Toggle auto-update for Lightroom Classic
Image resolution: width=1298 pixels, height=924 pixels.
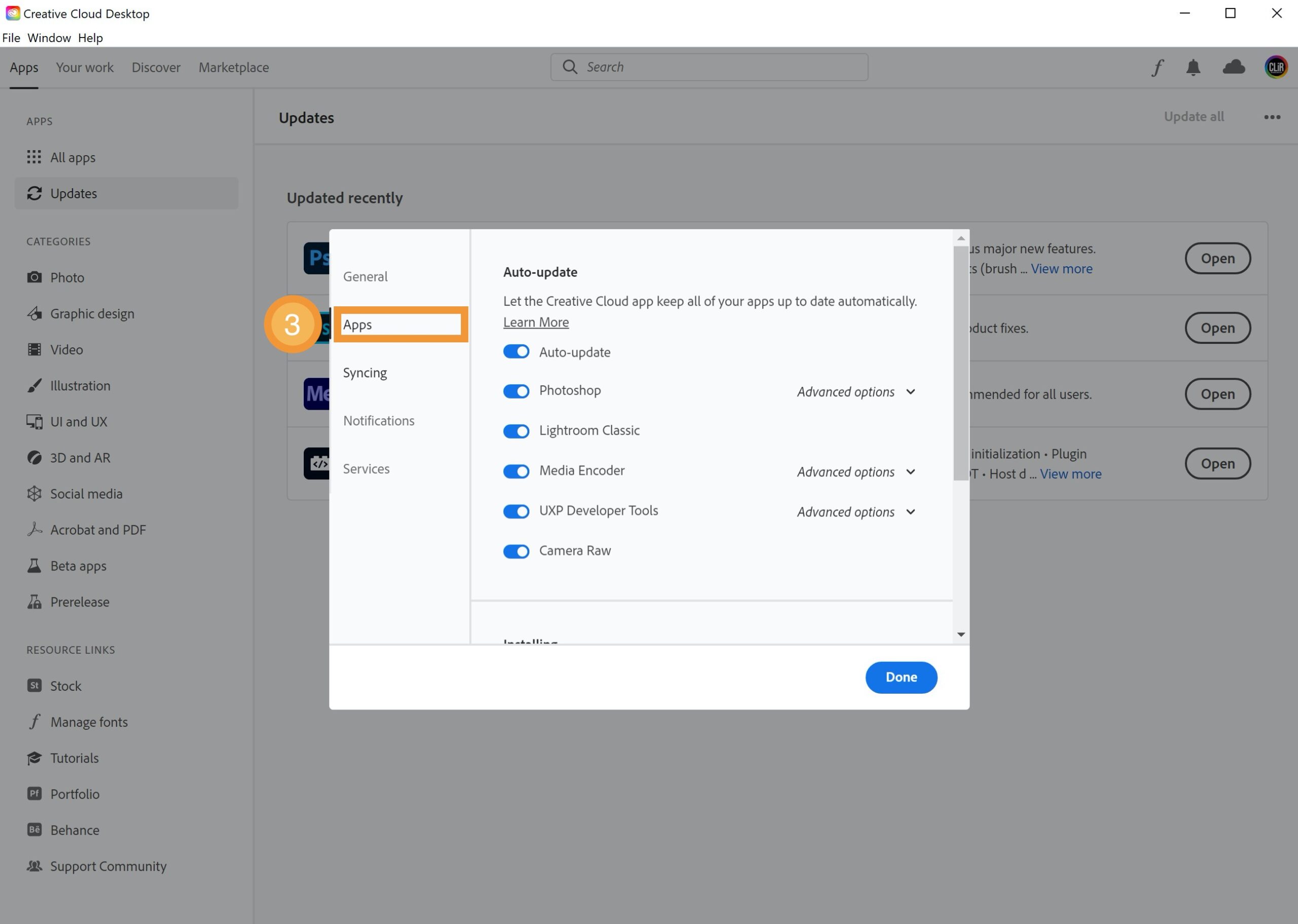pyautogui.click(x=516, y=431)
